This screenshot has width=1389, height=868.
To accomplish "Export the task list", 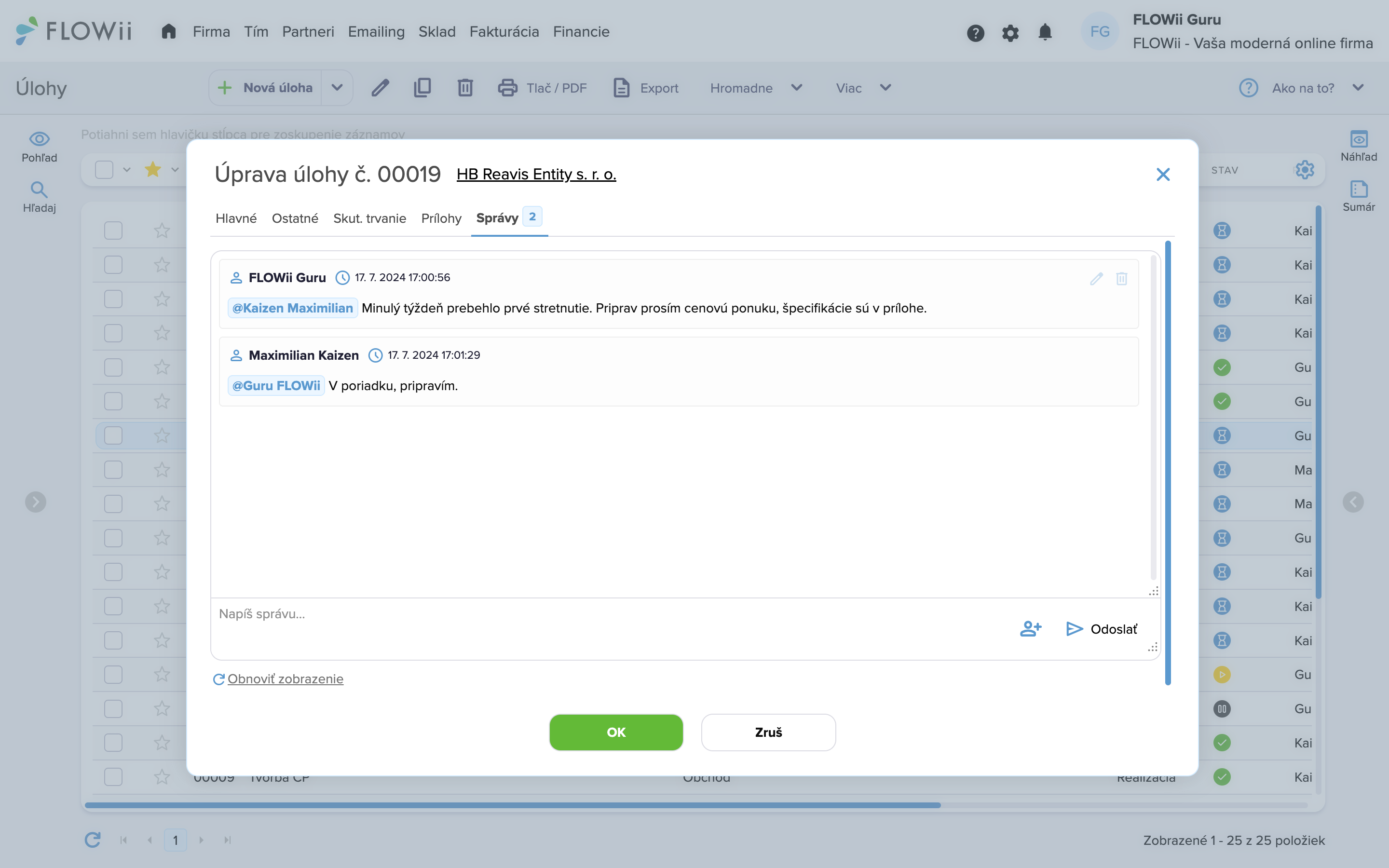I will tap(646, 88).
